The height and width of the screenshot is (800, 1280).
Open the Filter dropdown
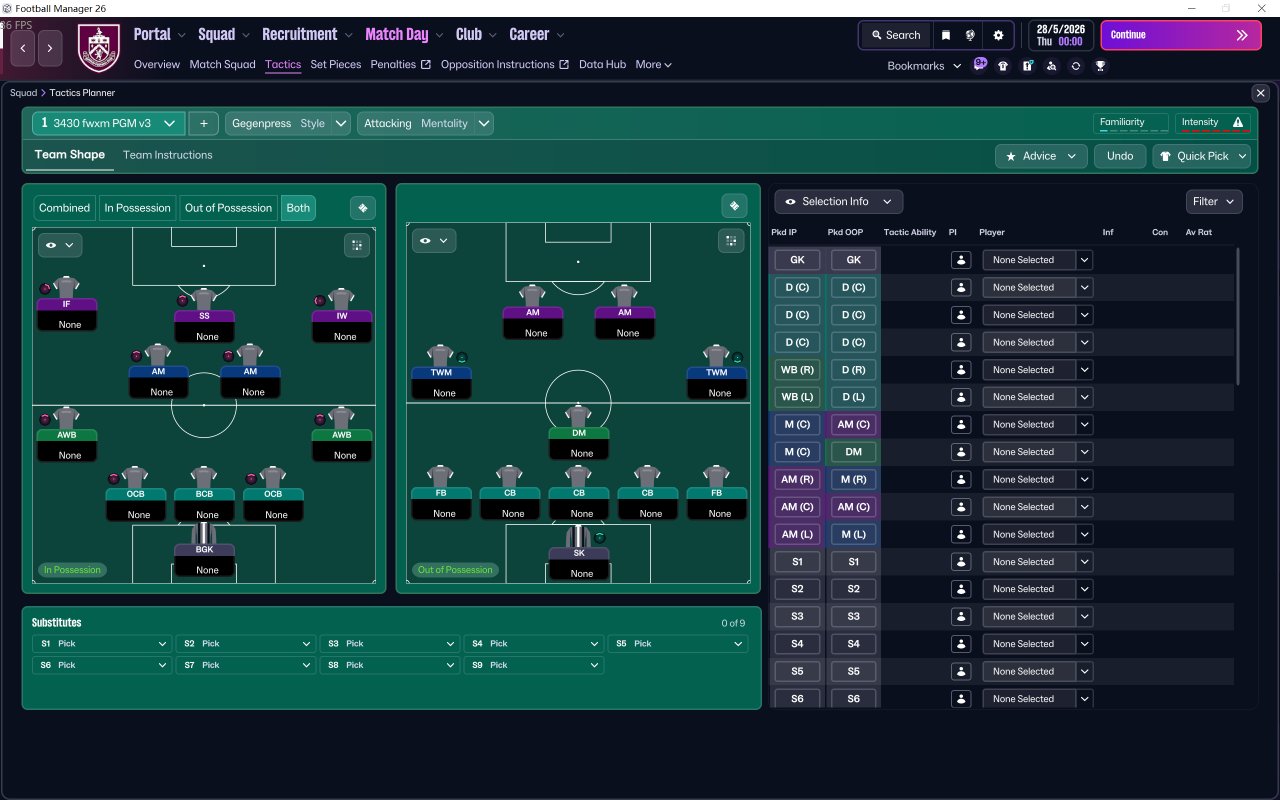1214,201
